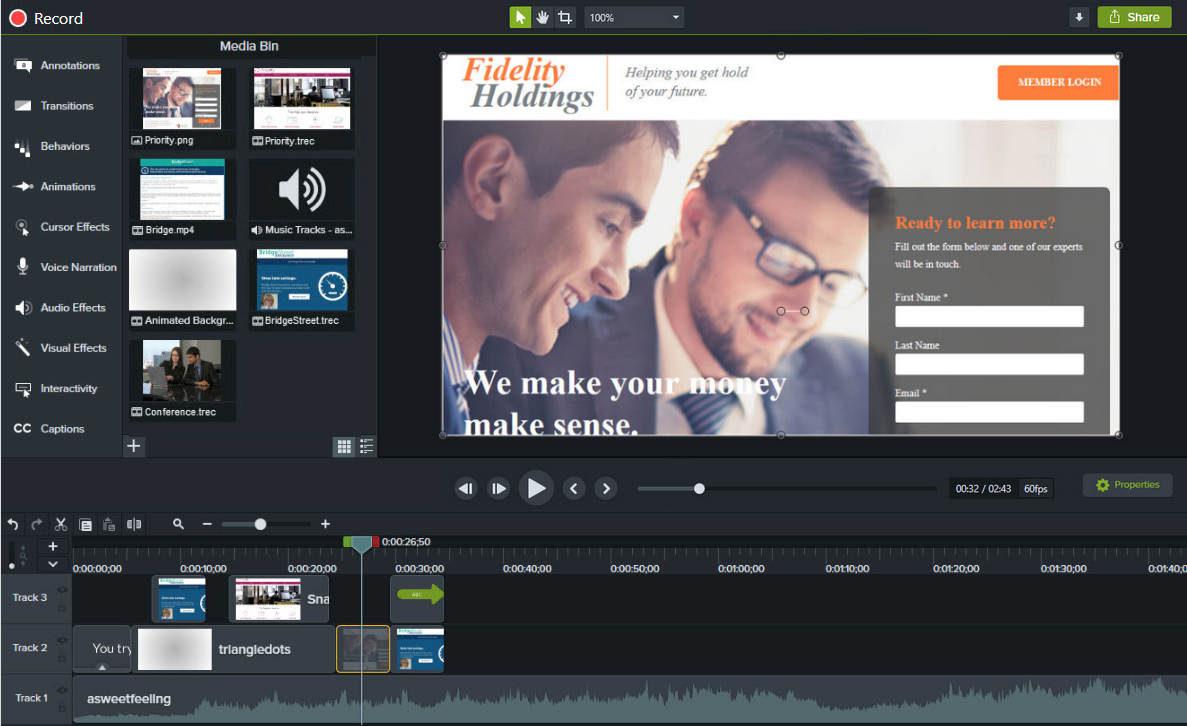Open the 100% canvas zoom dropdown
This screenshot has width=1187, height=726.
click(x=634, y=17)
